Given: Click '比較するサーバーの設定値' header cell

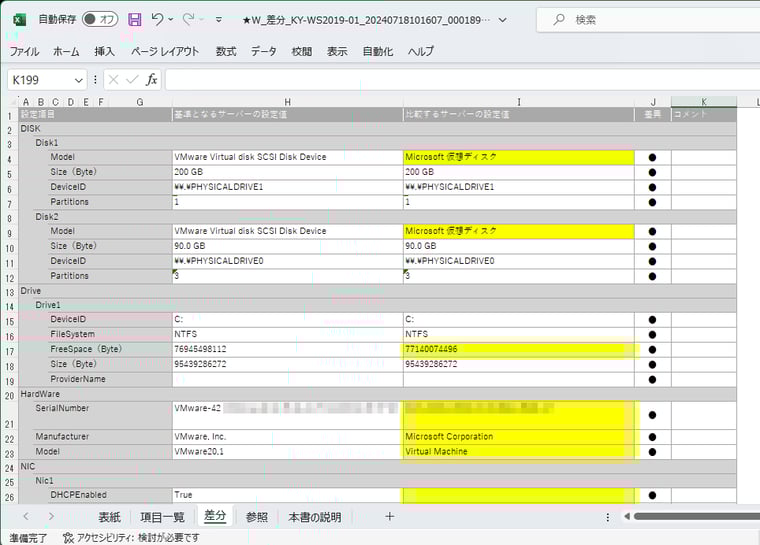Looking at the screenshot, I should click(x=519, y=114).
